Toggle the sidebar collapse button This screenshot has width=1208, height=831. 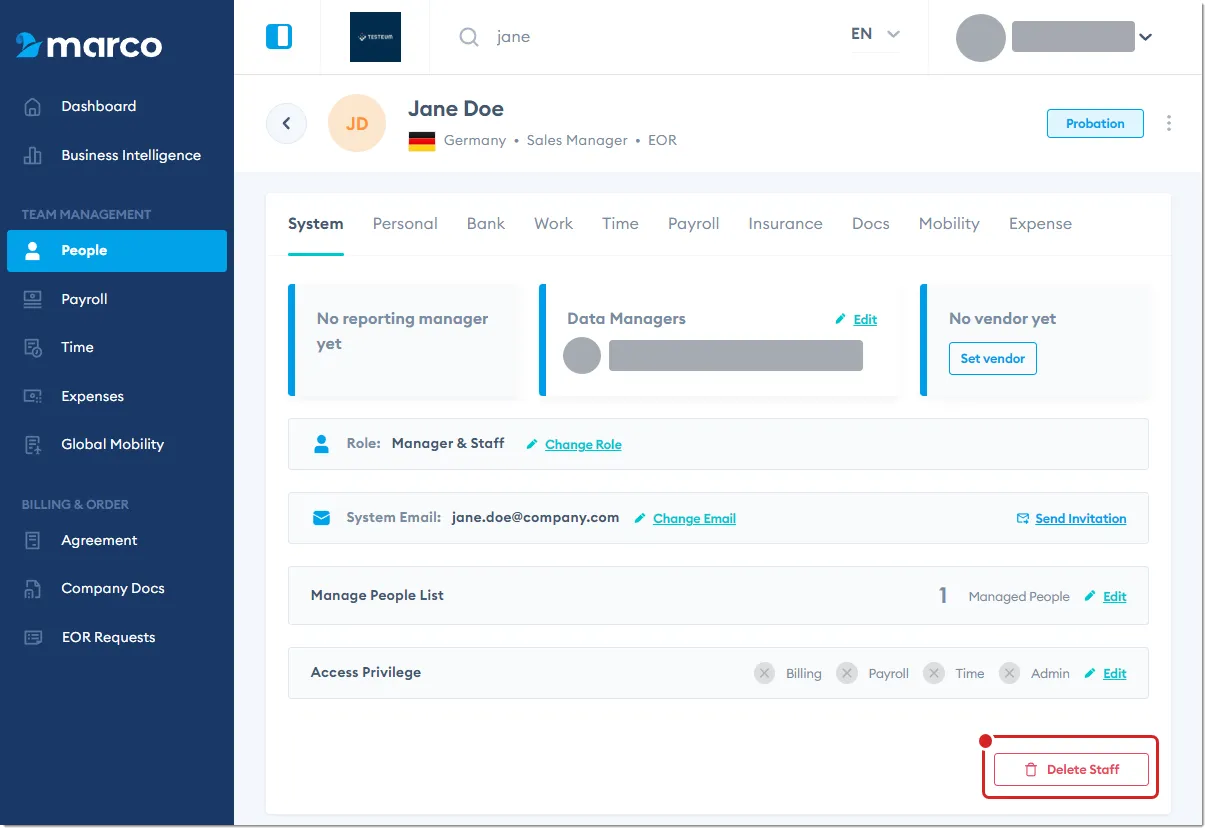point(279,37)
